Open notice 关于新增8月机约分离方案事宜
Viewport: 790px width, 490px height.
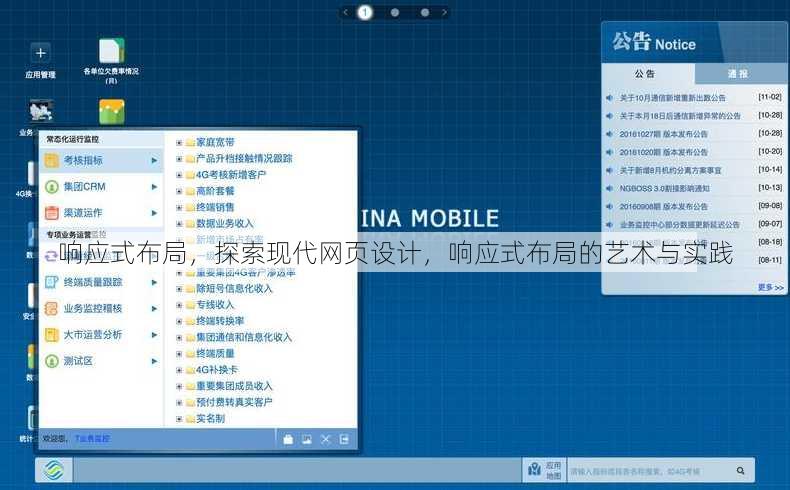coord(670,170)
